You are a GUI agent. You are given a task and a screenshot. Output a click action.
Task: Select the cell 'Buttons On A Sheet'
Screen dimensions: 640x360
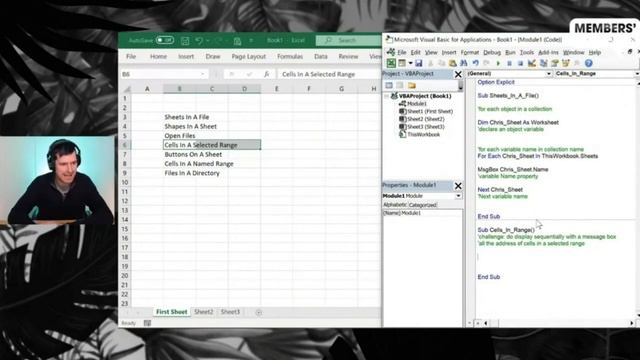[x=193, y=154]
